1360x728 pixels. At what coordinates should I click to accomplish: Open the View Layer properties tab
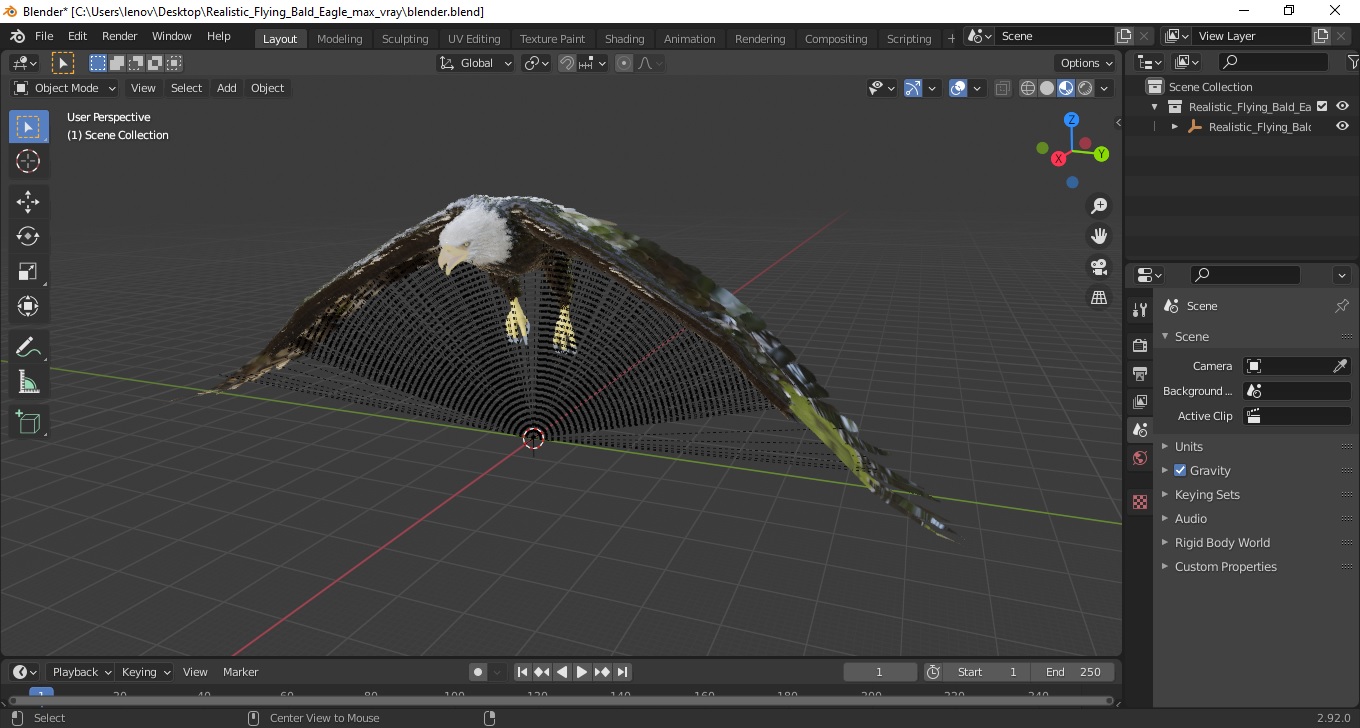[1139, 401]
